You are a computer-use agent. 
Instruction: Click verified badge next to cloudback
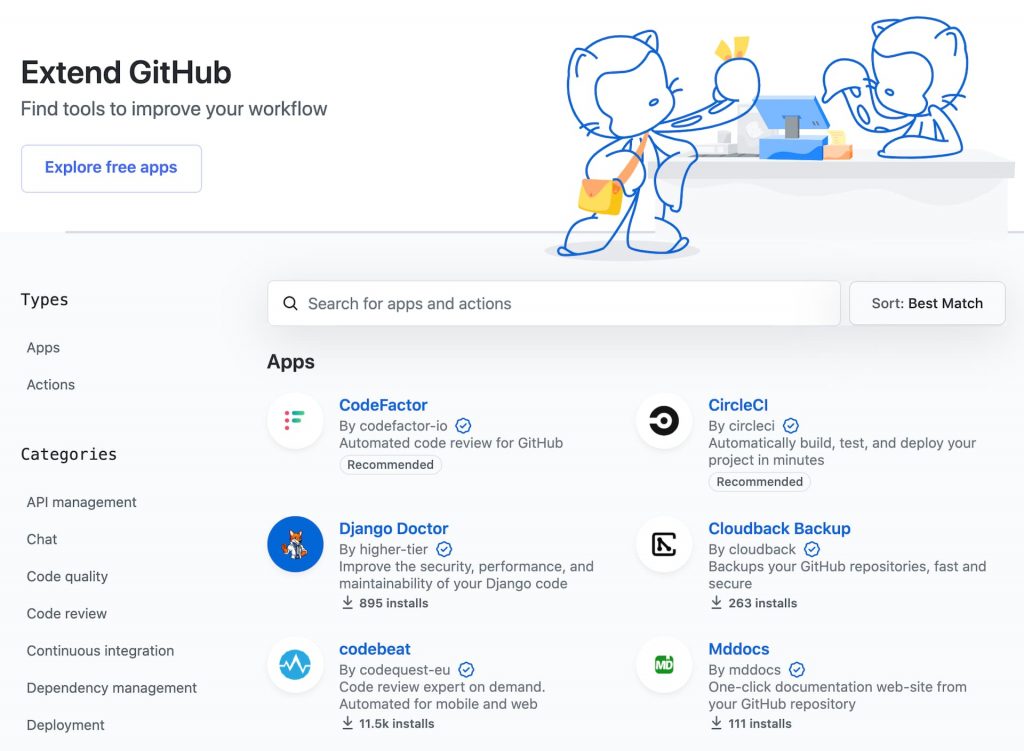(x=812, y=549)
